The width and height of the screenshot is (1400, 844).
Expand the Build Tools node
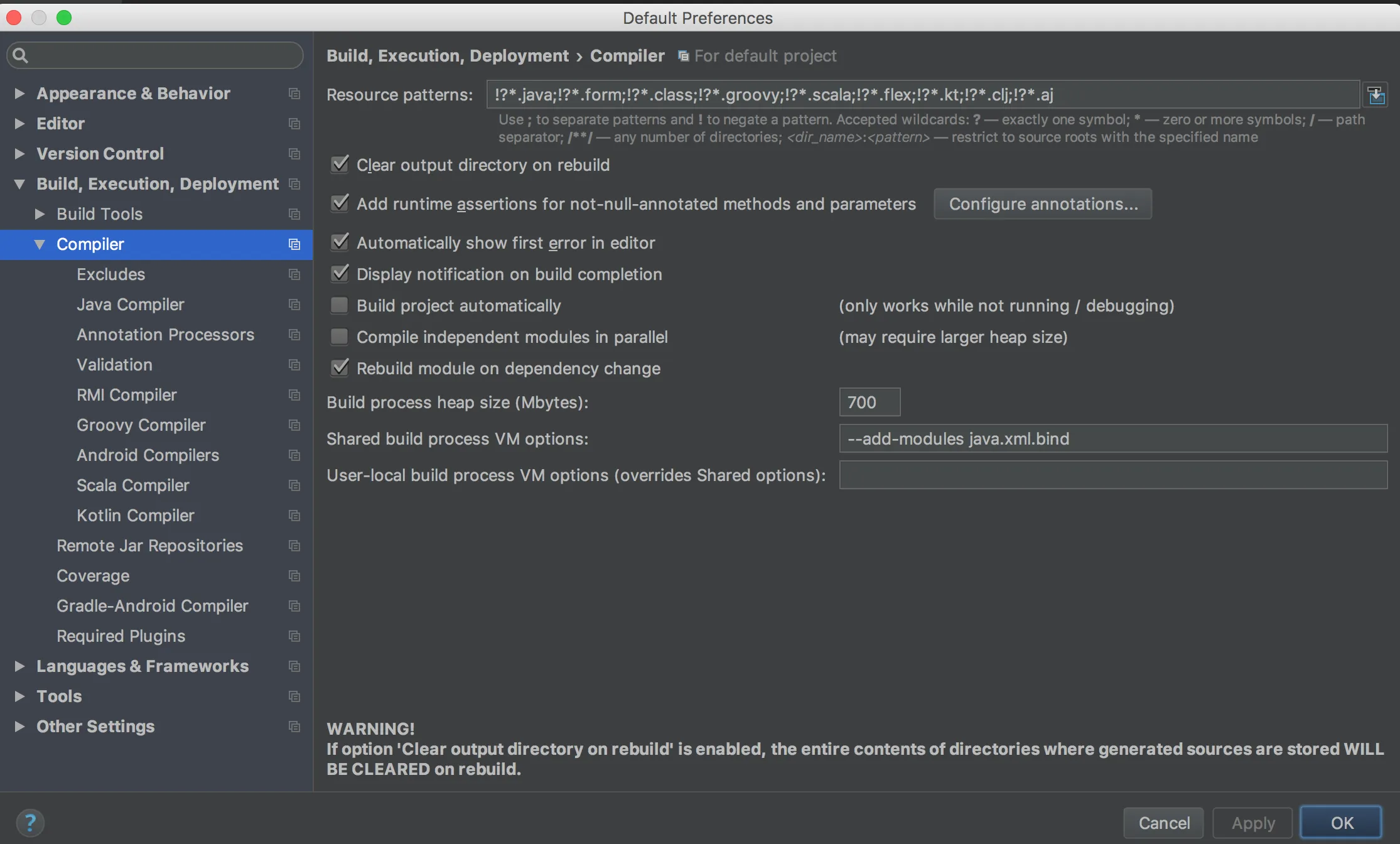(40, 214)
